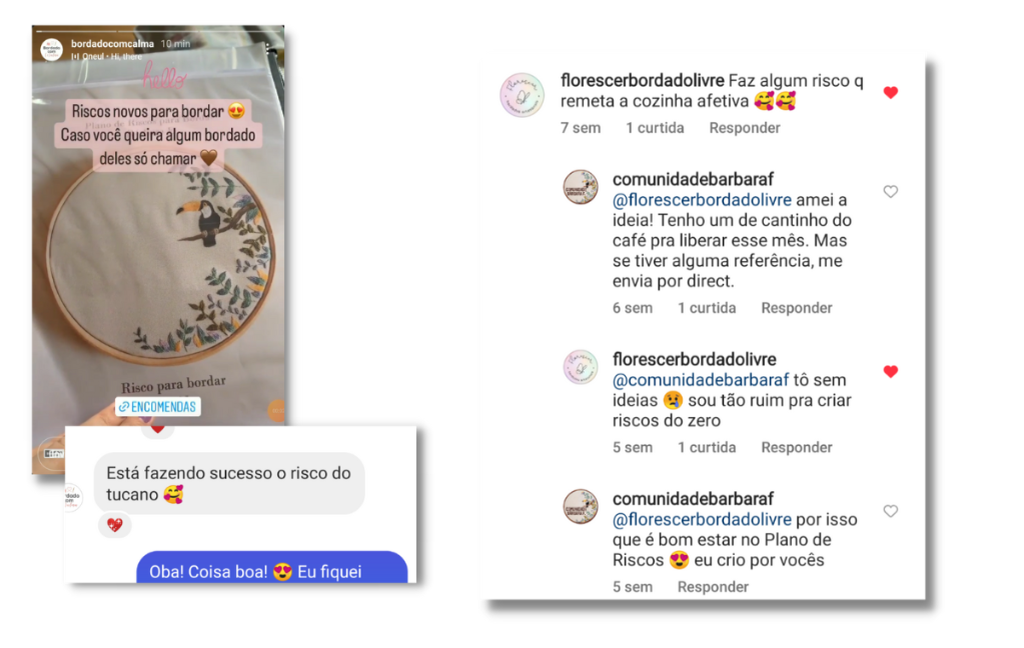Open the story three-dots options menu

click(267, 48)
